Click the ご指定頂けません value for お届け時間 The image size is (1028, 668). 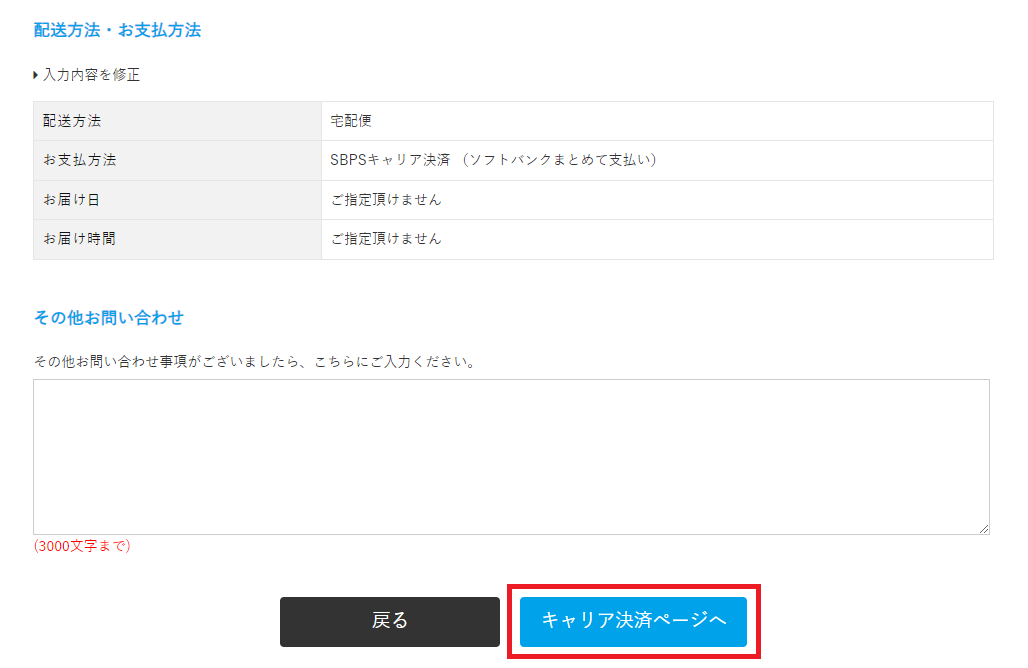point(386,239)
